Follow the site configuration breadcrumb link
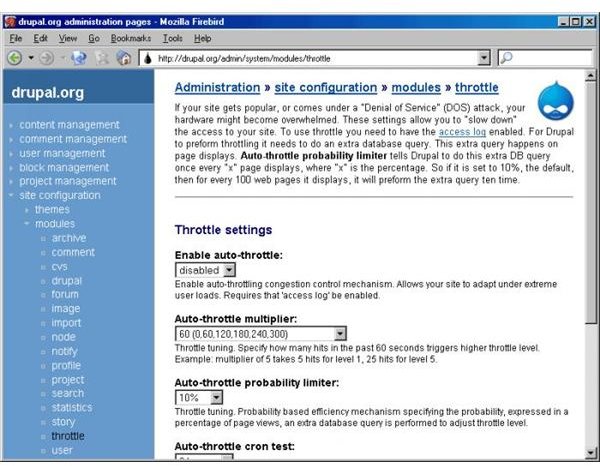The height and width of the screenshot is (466, 600). [326, 88]
